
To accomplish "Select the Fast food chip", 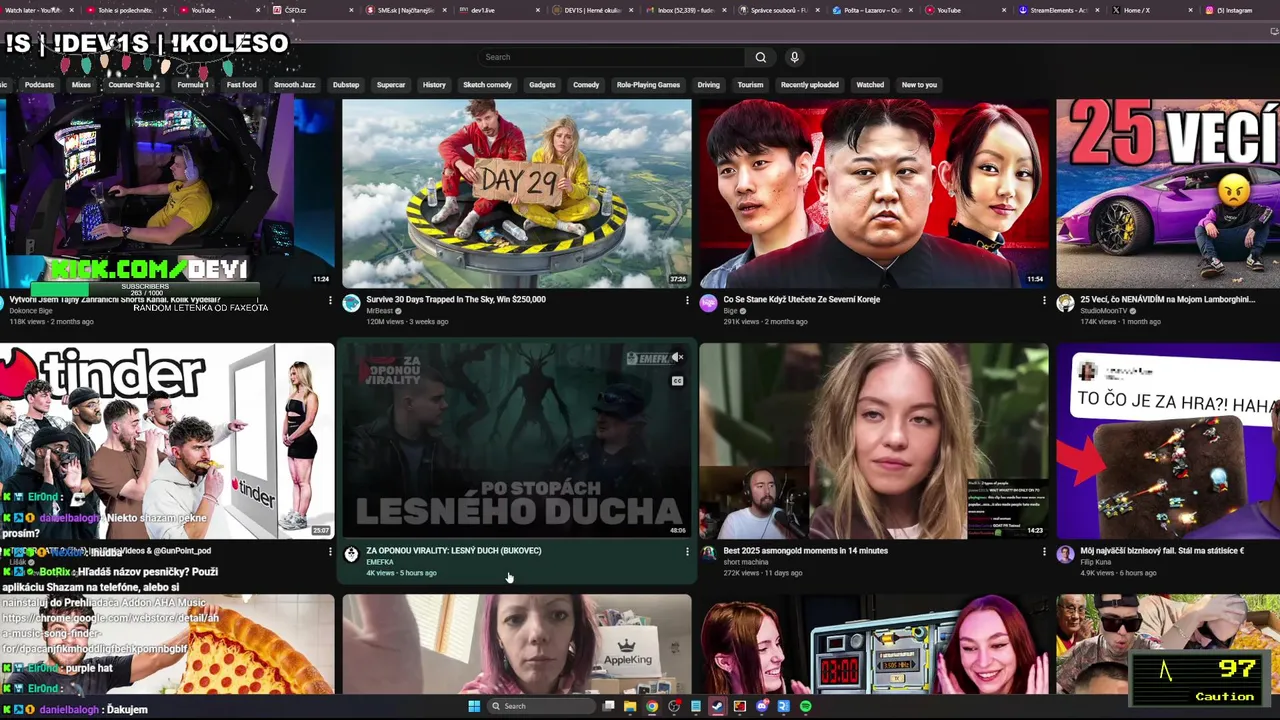I will 241,85.
